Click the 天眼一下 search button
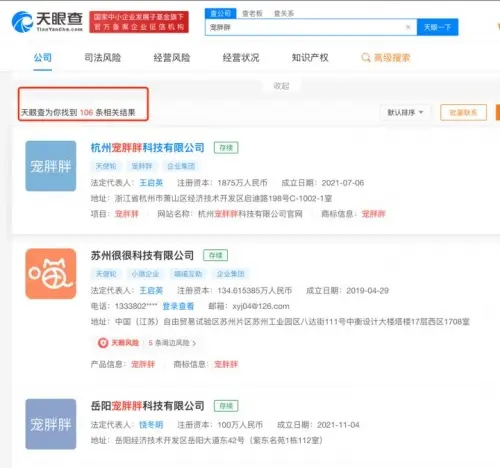500x468 pixels. pos(437,27)
